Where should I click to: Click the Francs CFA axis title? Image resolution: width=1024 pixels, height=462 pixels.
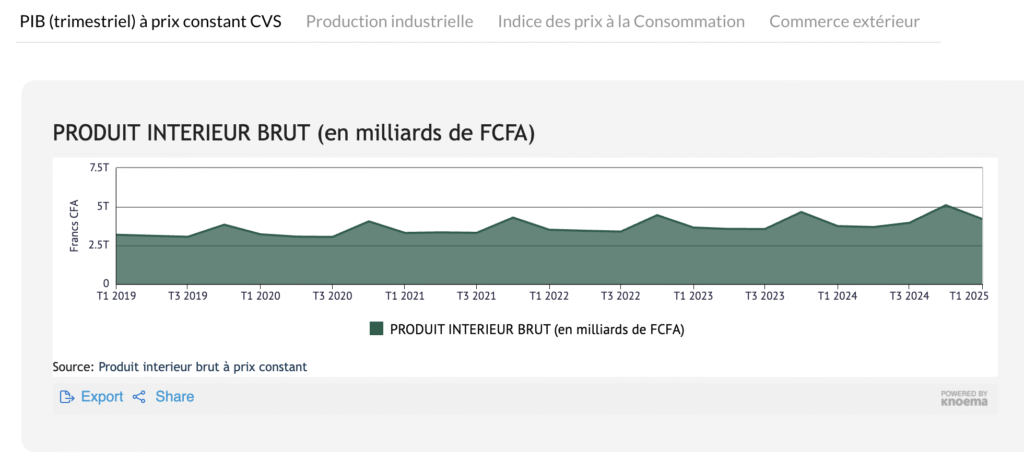click(74, 225)
